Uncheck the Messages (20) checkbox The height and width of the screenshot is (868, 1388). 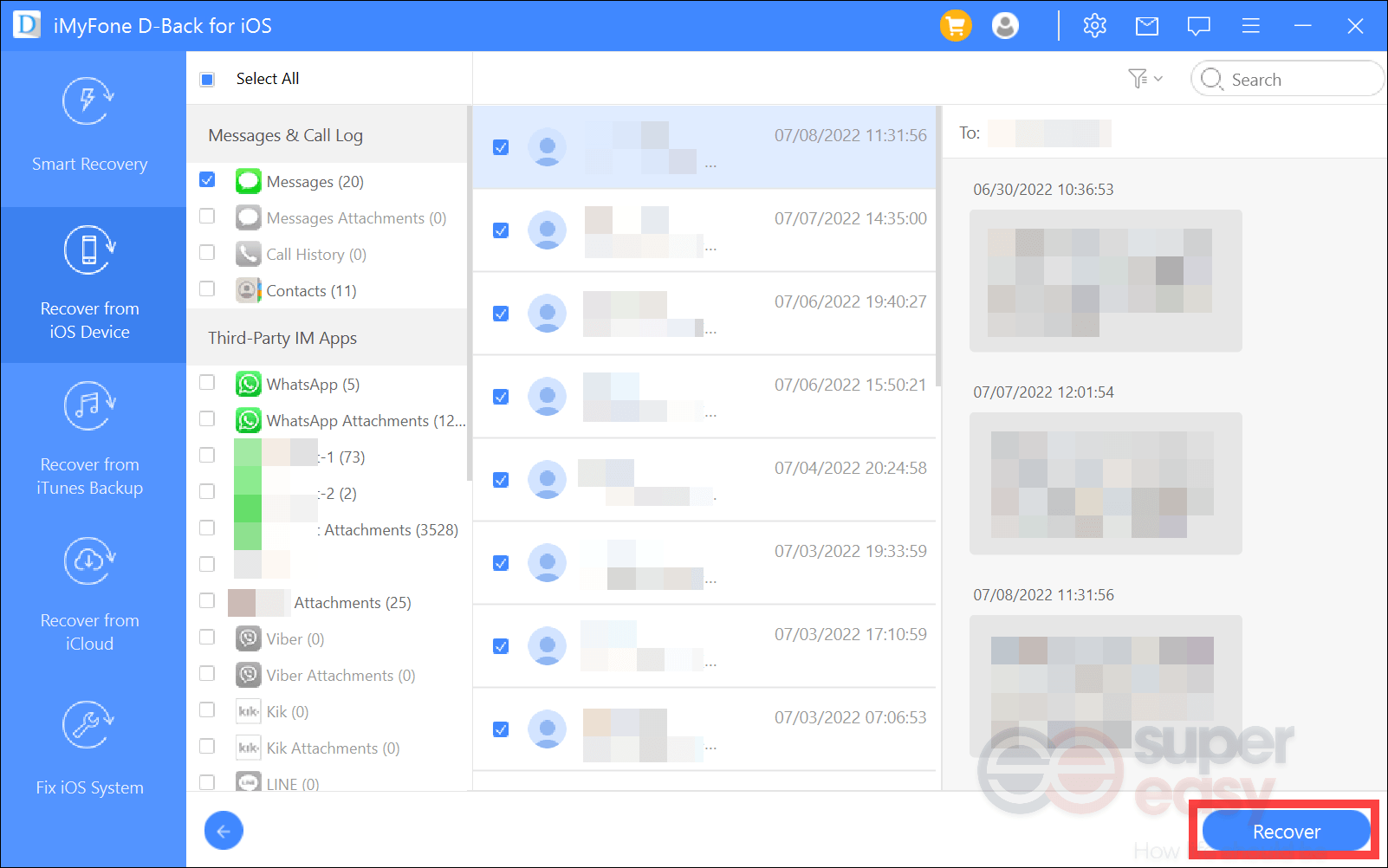tap(207, 180)
